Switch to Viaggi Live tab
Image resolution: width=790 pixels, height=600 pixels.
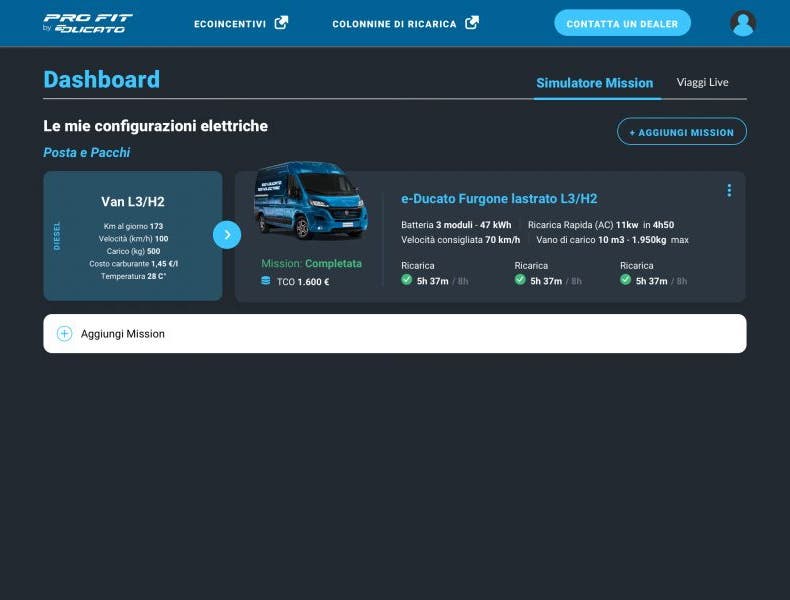[702, 82]
